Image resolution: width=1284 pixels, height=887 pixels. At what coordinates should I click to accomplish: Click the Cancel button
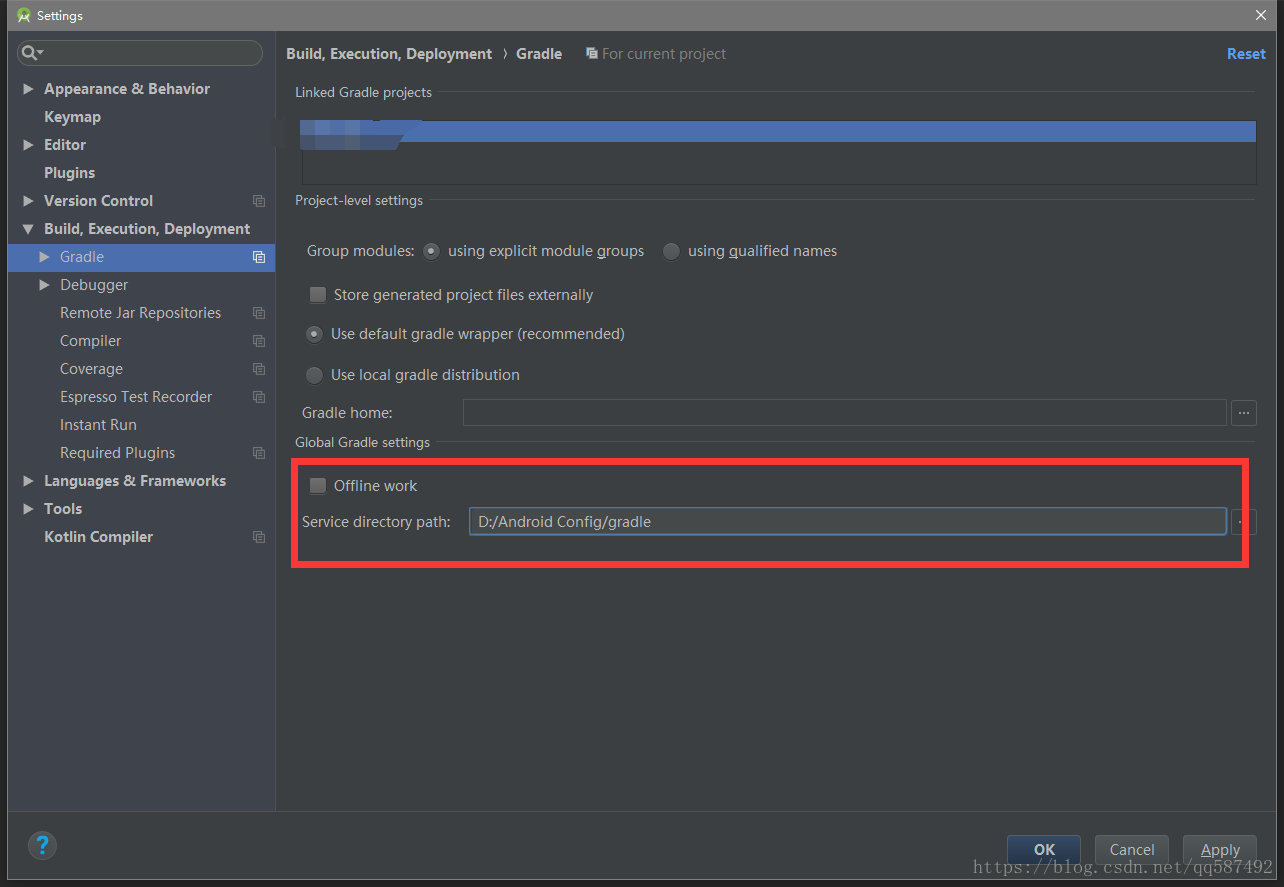[1132, 849]
